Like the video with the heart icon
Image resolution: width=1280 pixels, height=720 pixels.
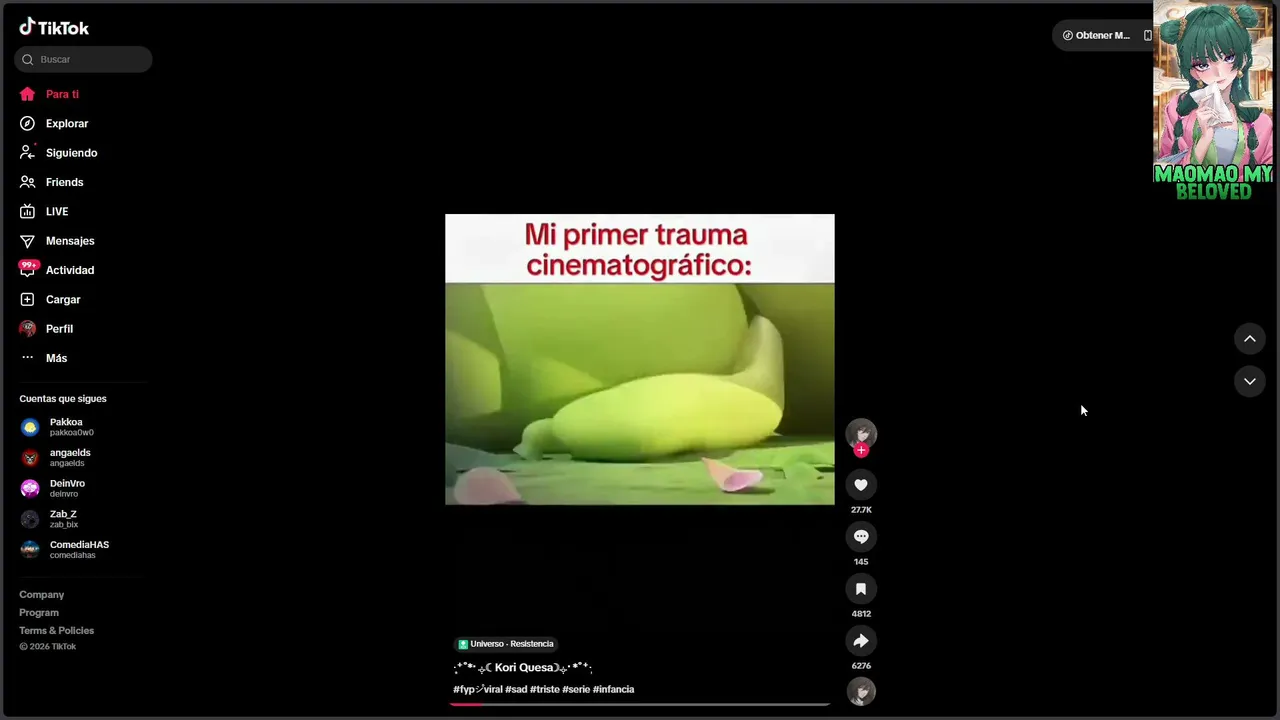click(x=861, y=485)
